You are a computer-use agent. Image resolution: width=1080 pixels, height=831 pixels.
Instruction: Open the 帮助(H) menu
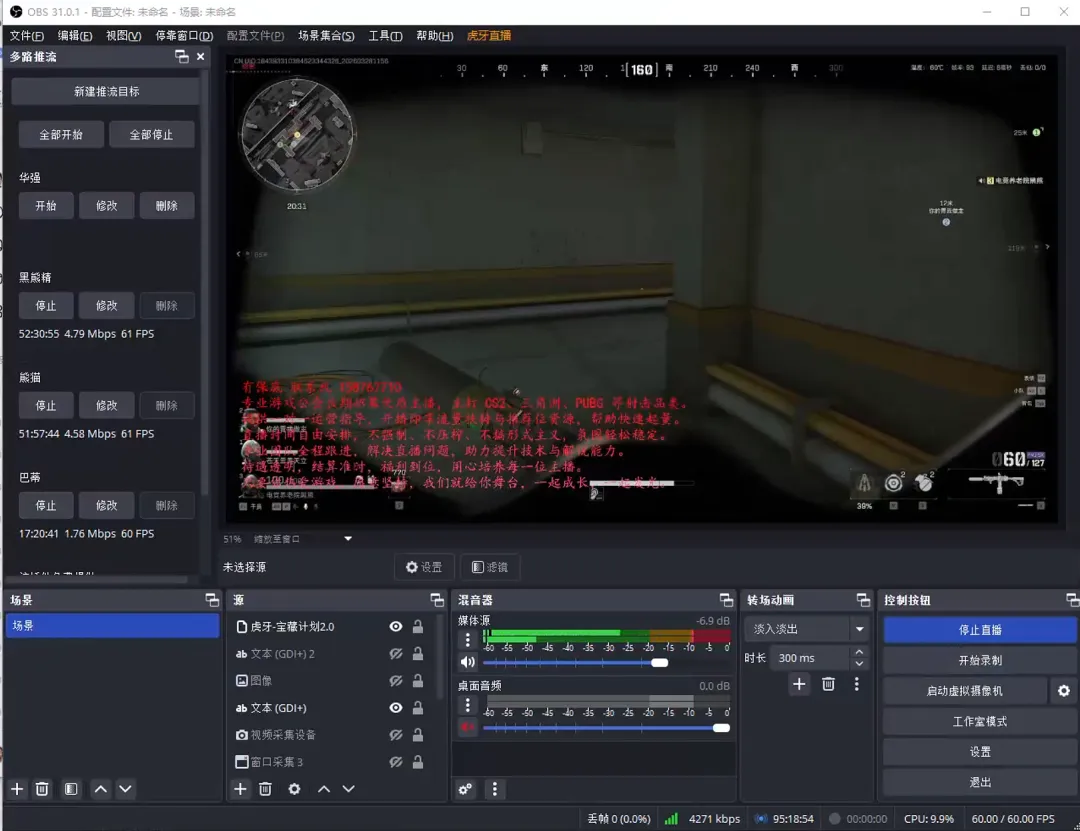pyautogui.click(x=435, y=36)
